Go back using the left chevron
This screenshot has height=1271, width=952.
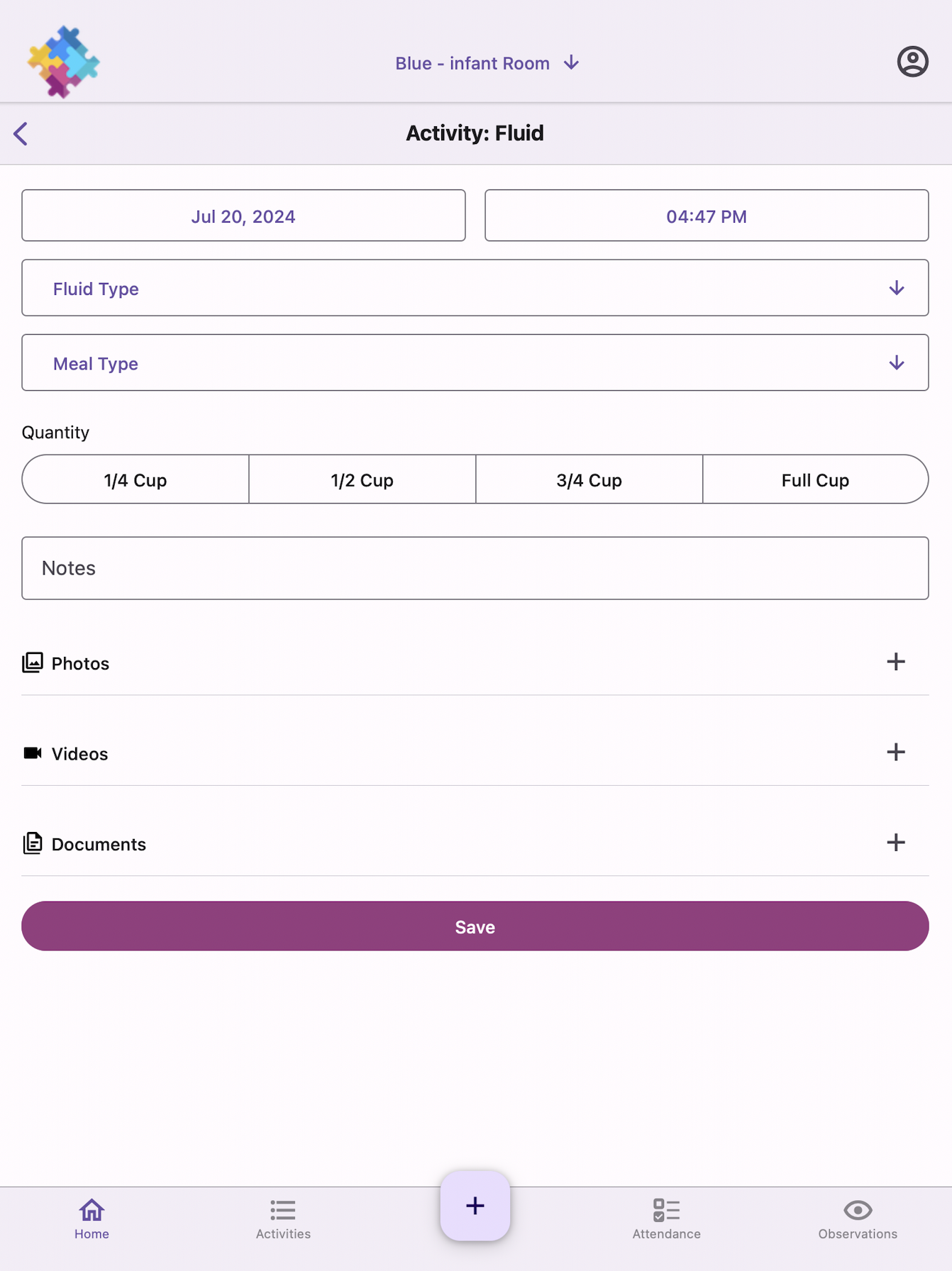point(21,133)
